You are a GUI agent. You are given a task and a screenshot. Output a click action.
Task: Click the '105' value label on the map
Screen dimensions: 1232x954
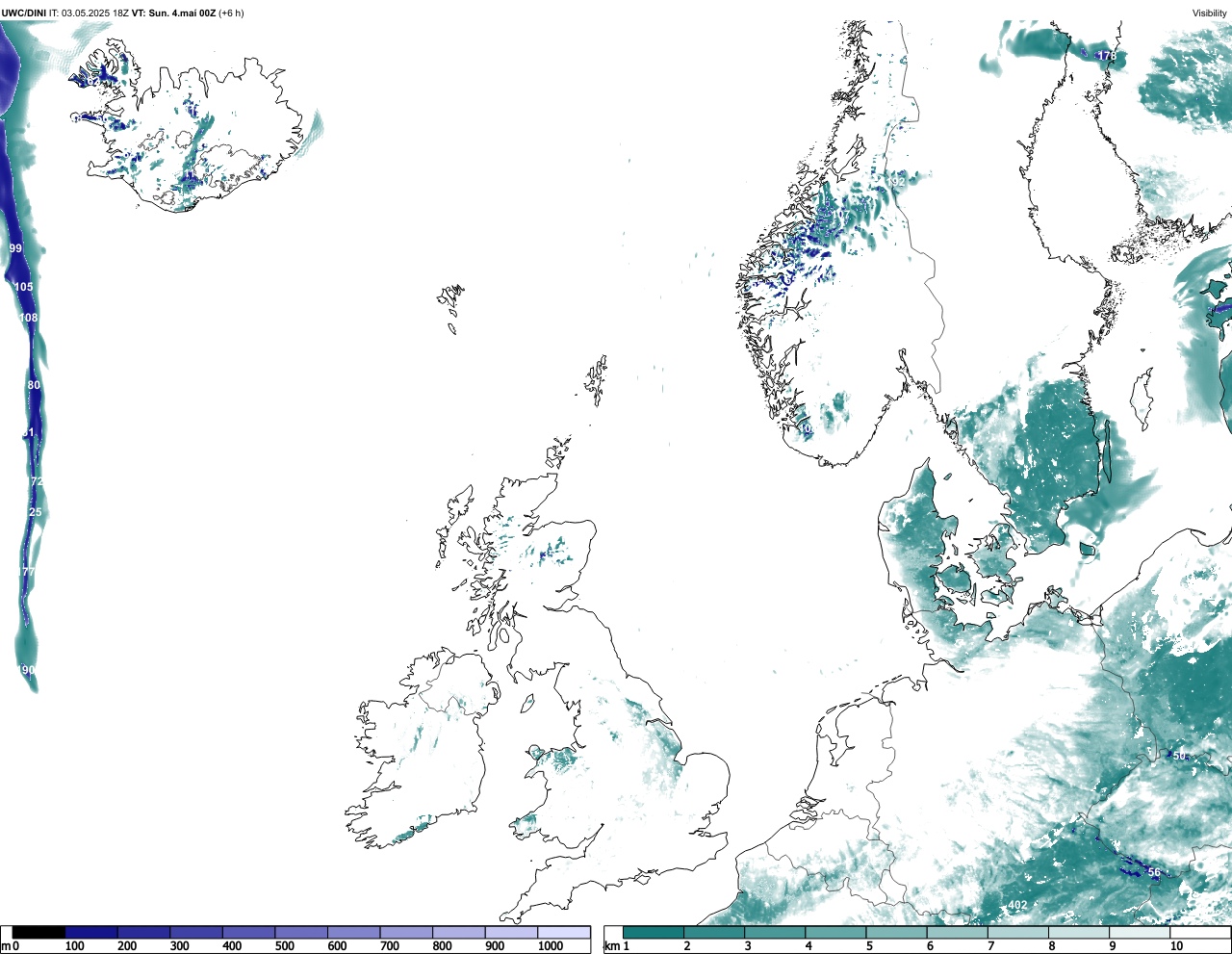click(x=24, y=287)
